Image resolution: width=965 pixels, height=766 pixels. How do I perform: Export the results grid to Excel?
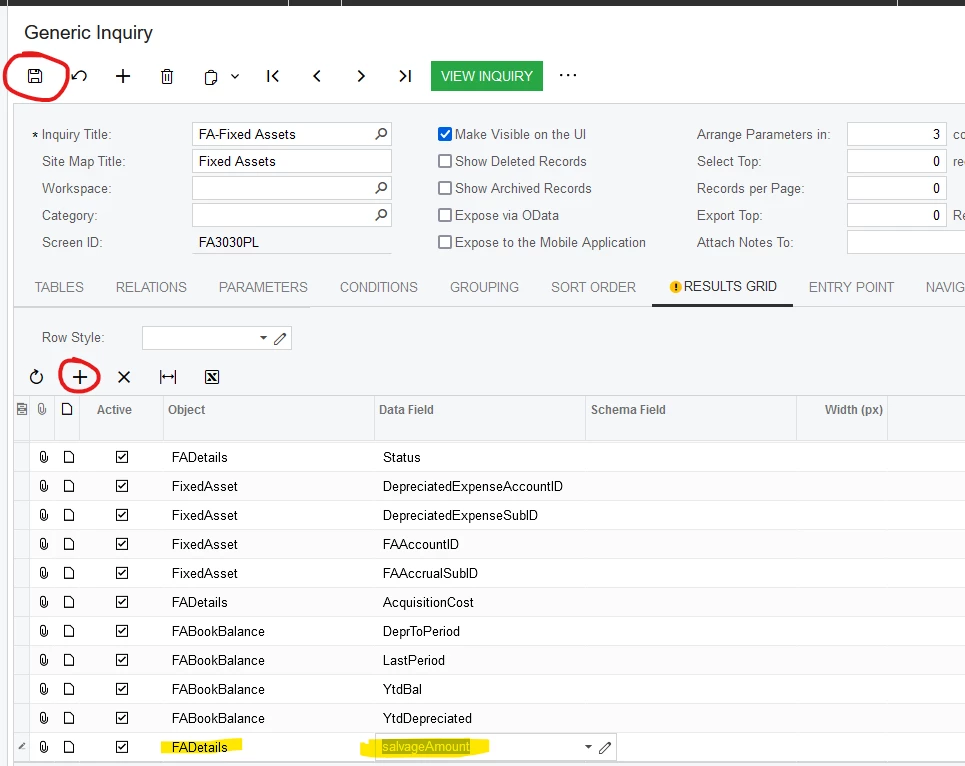point(211,377)
